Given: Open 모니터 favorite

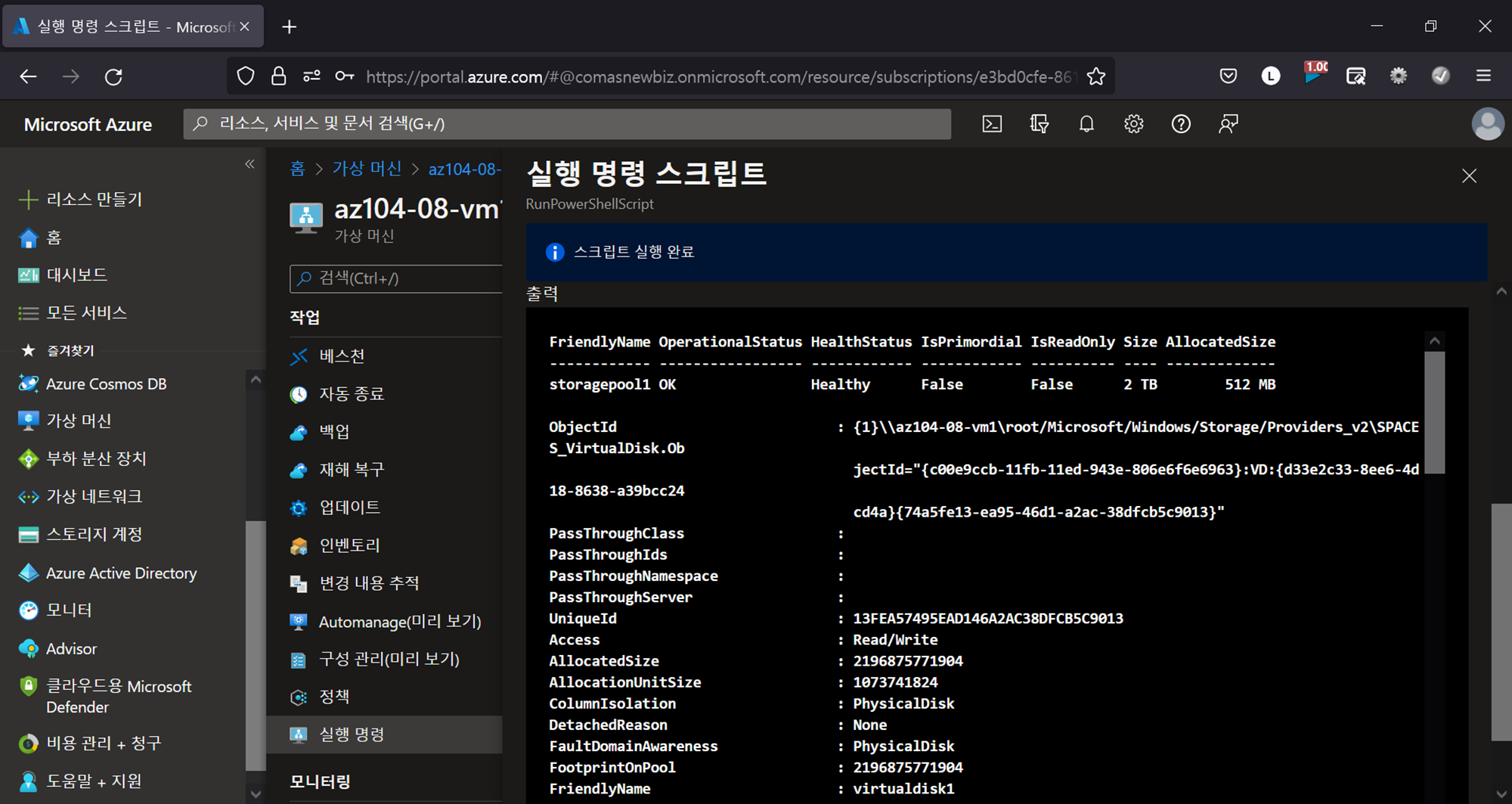Looking at the screenshot, I should [55, 610].
